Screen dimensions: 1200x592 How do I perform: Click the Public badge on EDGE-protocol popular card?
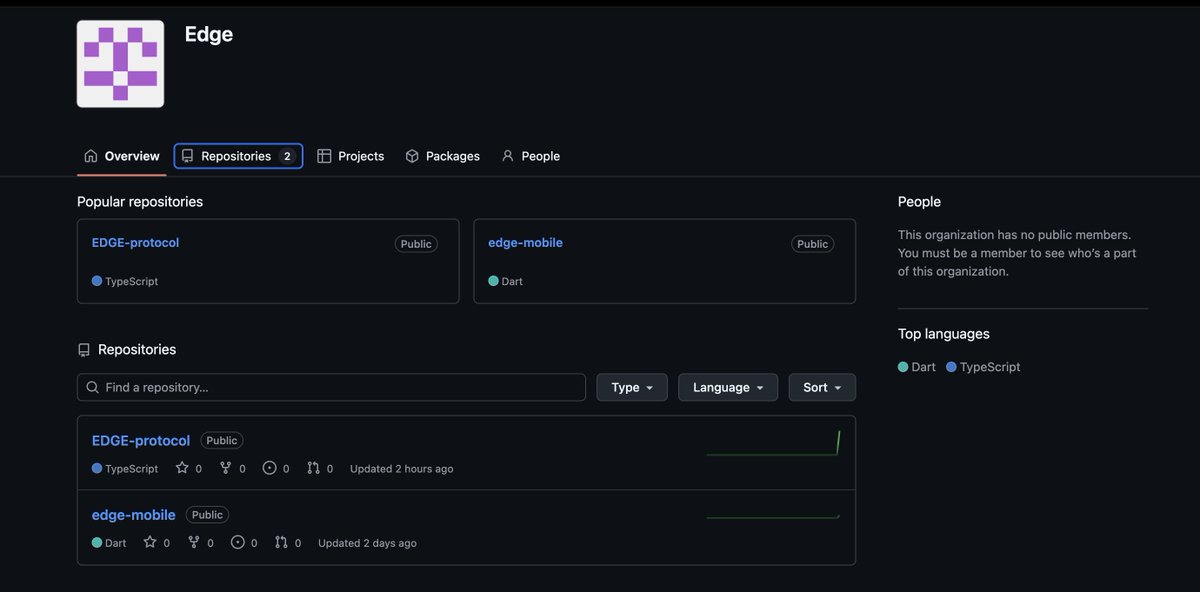[416, 244]
